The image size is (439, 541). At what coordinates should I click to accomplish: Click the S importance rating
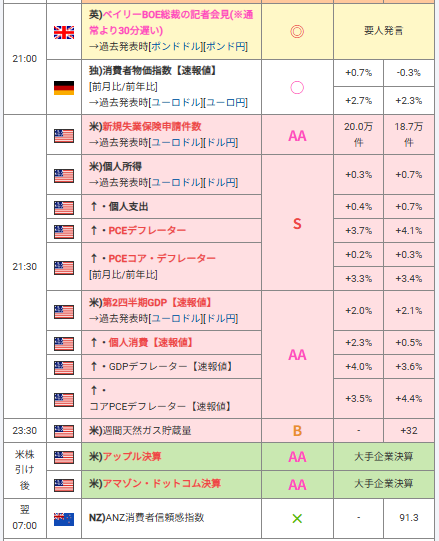tap(297, 224)
